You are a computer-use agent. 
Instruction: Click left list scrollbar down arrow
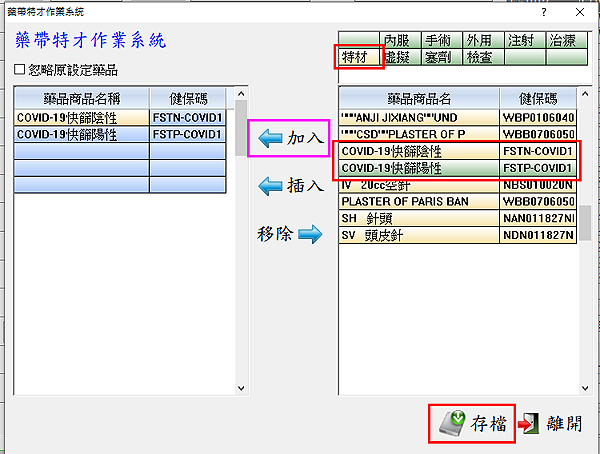240,387
